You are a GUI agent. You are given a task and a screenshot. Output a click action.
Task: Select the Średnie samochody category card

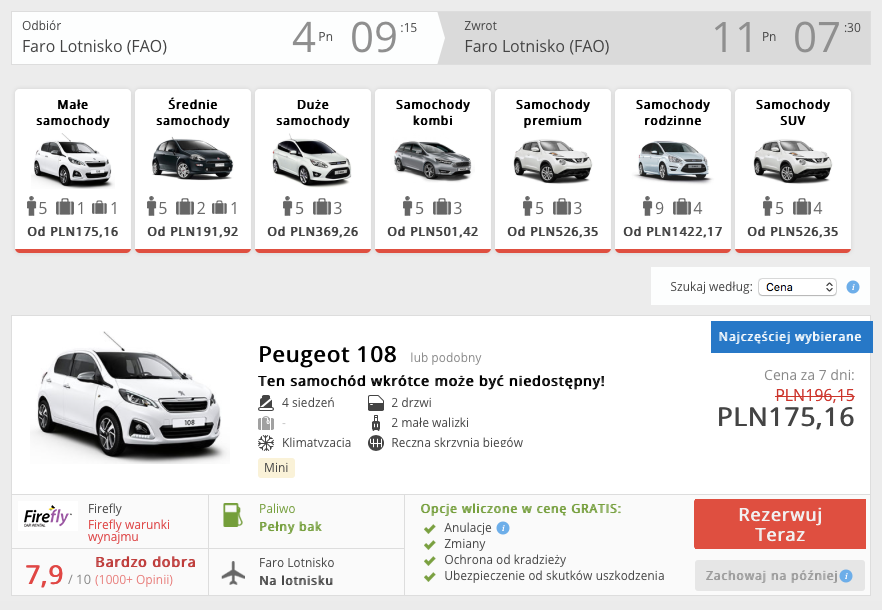193,171
